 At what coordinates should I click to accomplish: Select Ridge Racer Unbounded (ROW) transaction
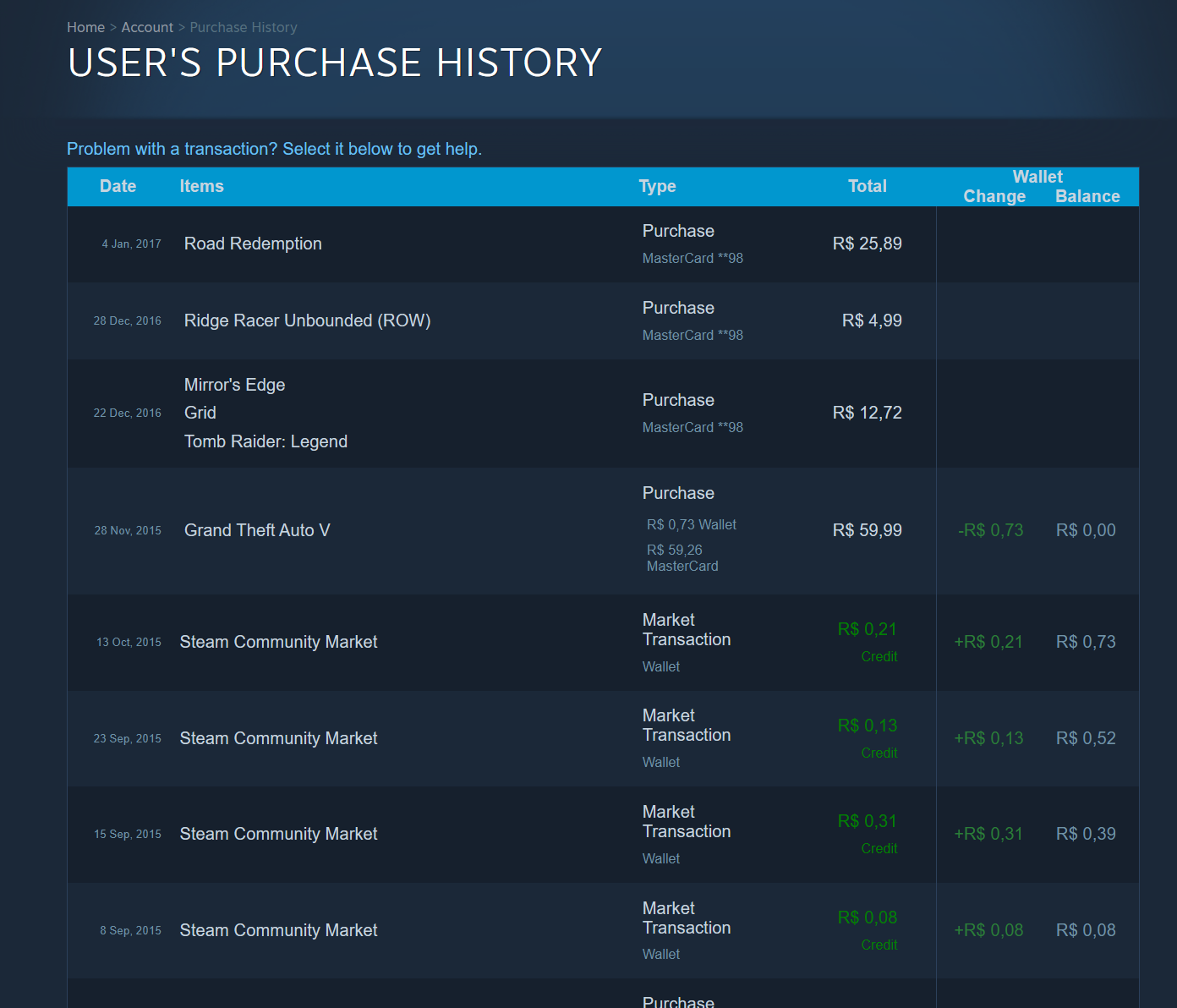(x=603, y=321)
